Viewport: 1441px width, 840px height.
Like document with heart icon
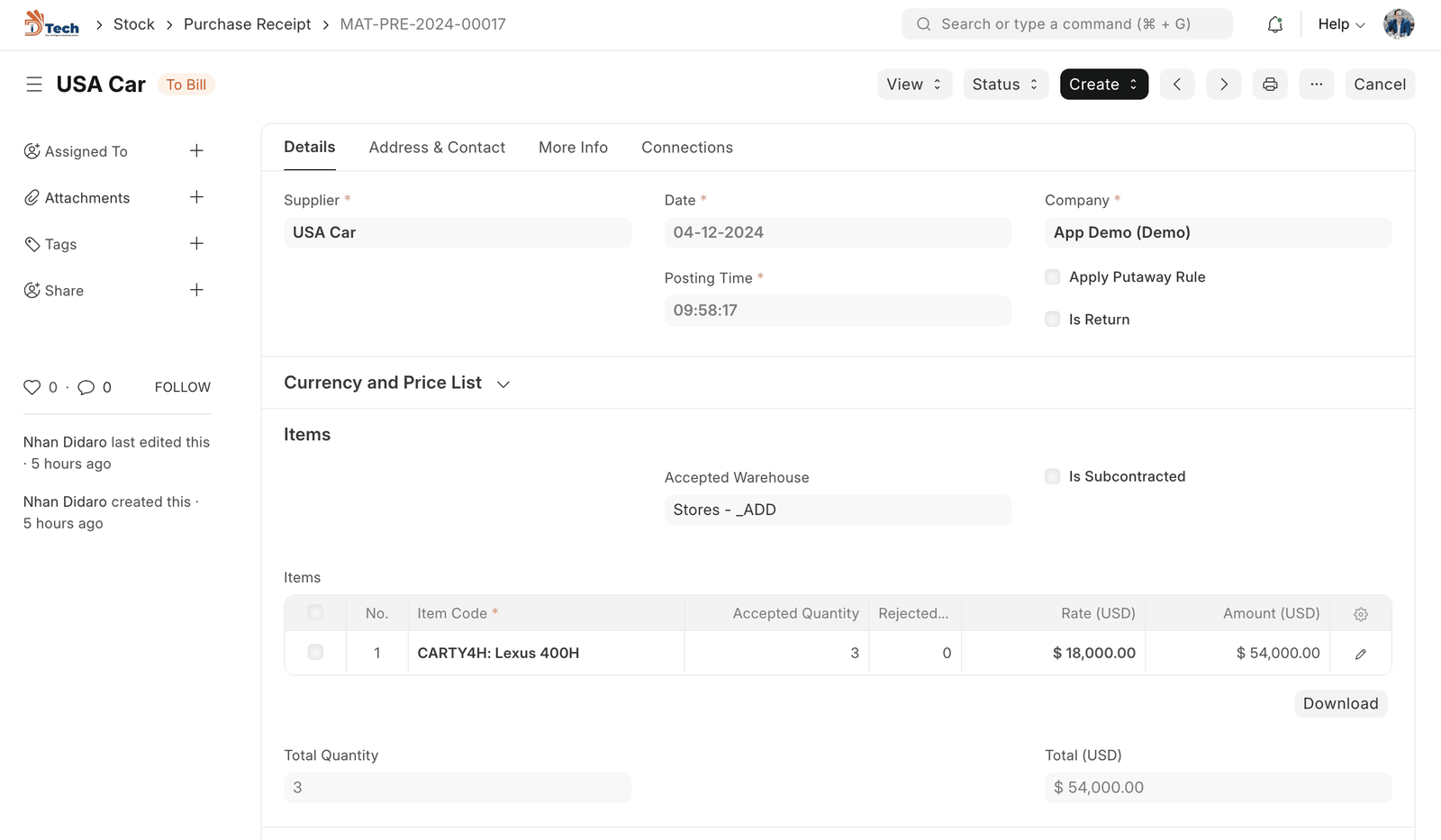(32, 387)
